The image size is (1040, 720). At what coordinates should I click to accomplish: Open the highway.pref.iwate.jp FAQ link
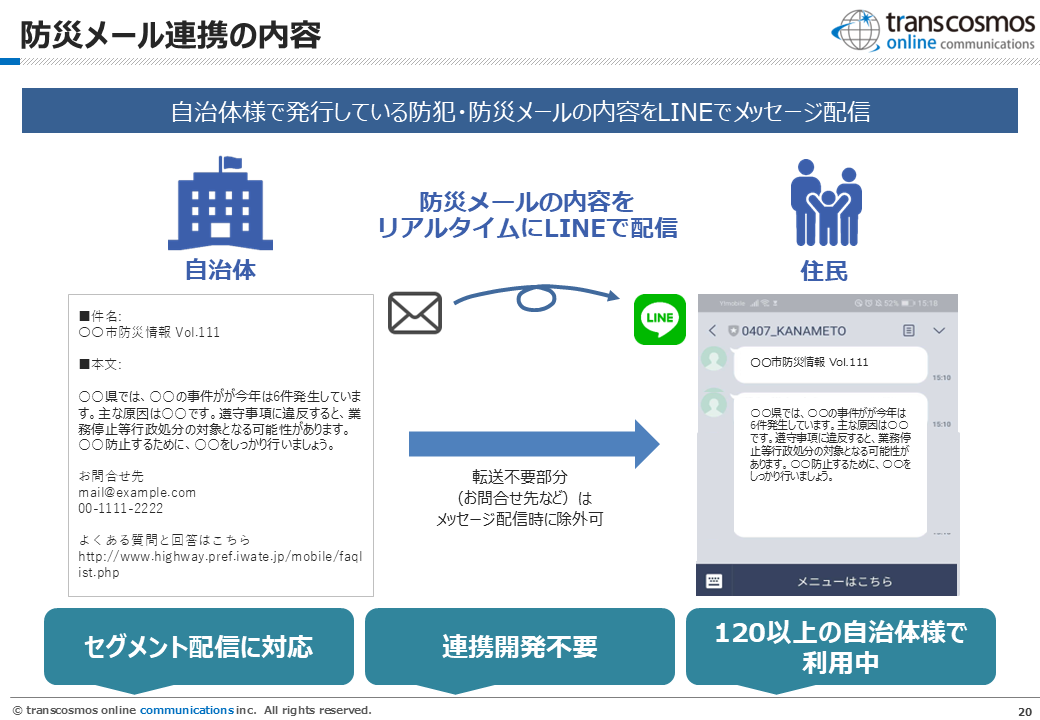tap(220, 564)
